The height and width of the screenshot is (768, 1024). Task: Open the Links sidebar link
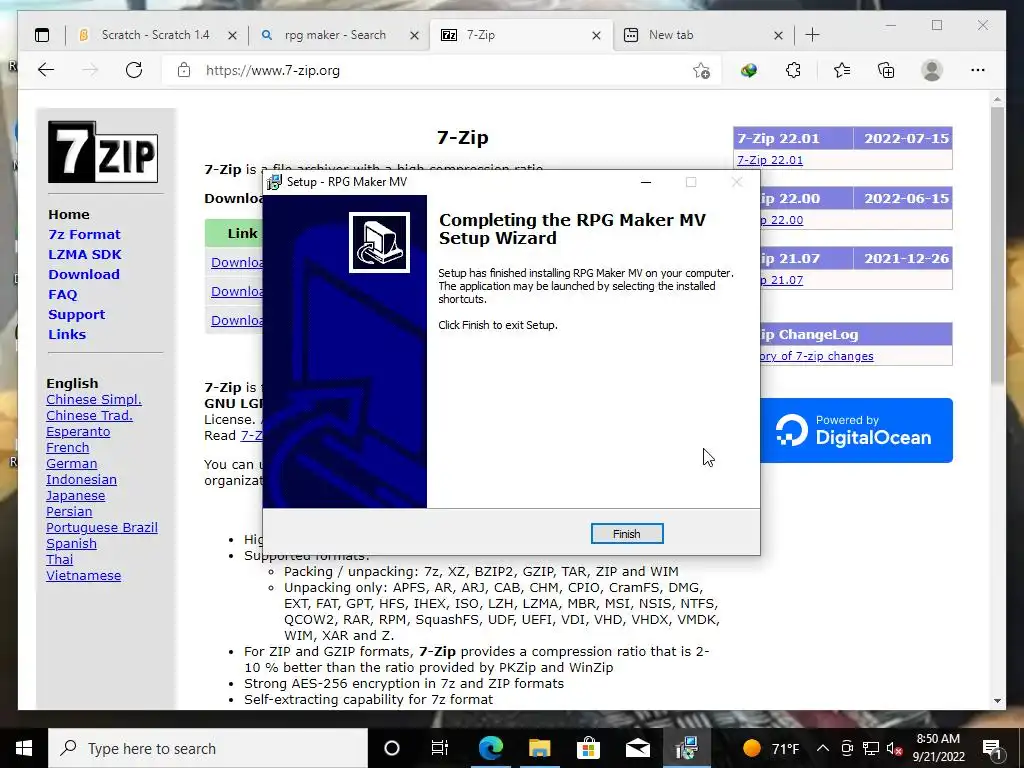pyautogui.click(x=67, y=334)
